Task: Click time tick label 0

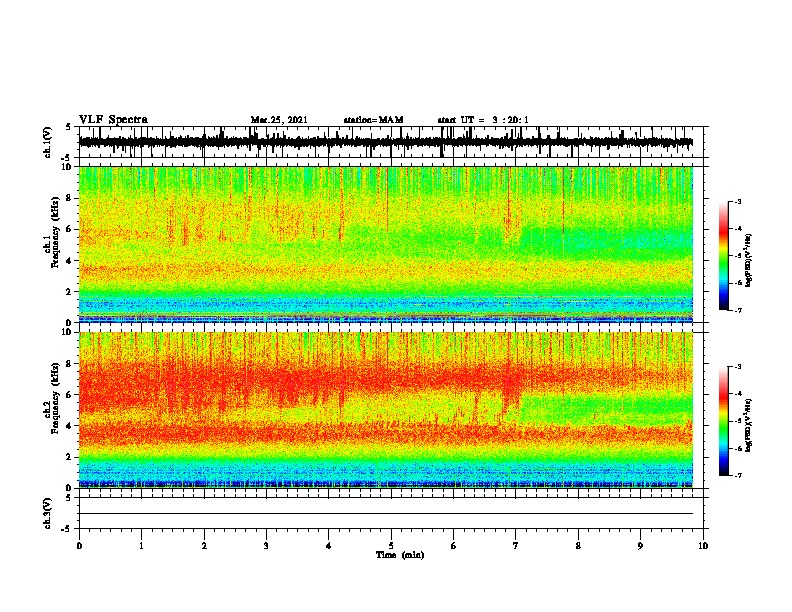Action: pos(79,546)
